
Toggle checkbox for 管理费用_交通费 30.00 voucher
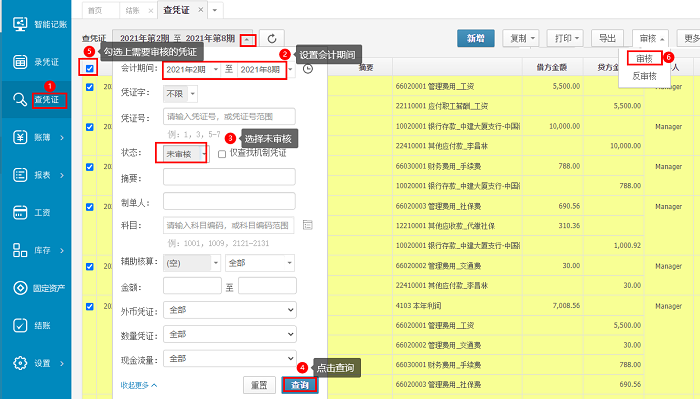click(90, 266)
